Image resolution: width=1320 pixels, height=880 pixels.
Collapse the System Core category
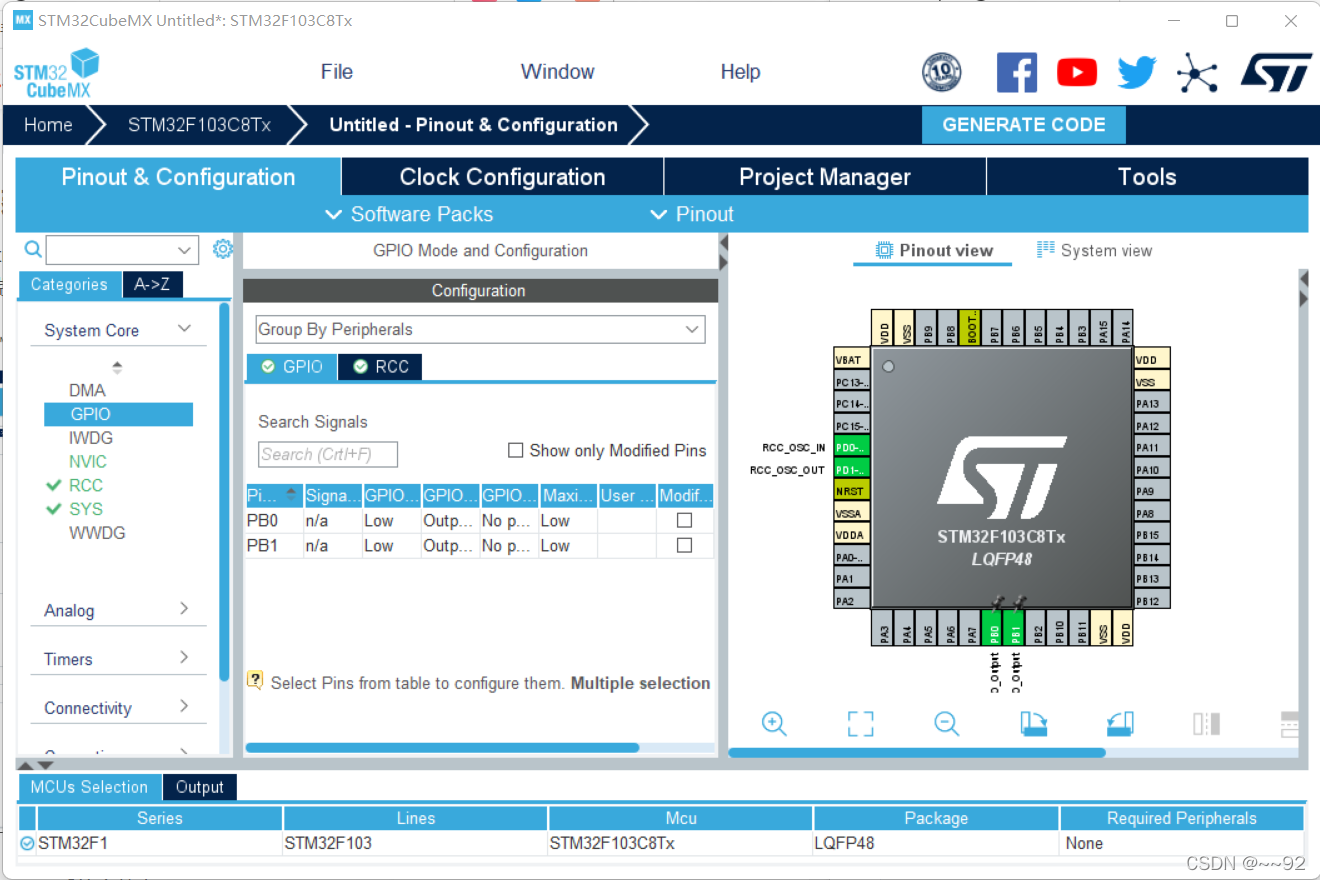pyautogui.click(x=184, y=329)
